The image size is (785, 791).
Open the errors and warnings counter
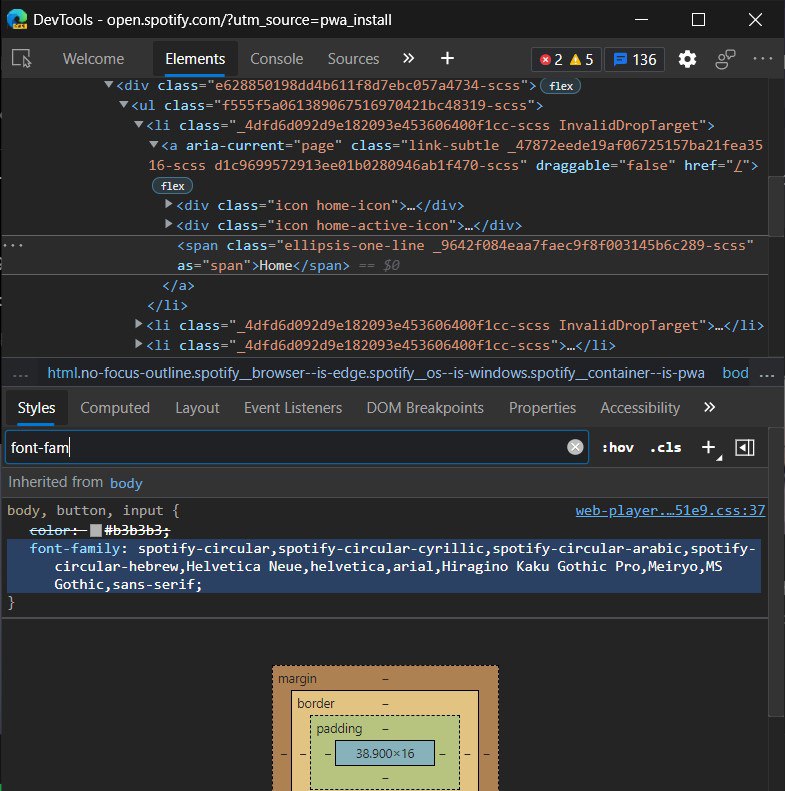click(x=566, y=60)
